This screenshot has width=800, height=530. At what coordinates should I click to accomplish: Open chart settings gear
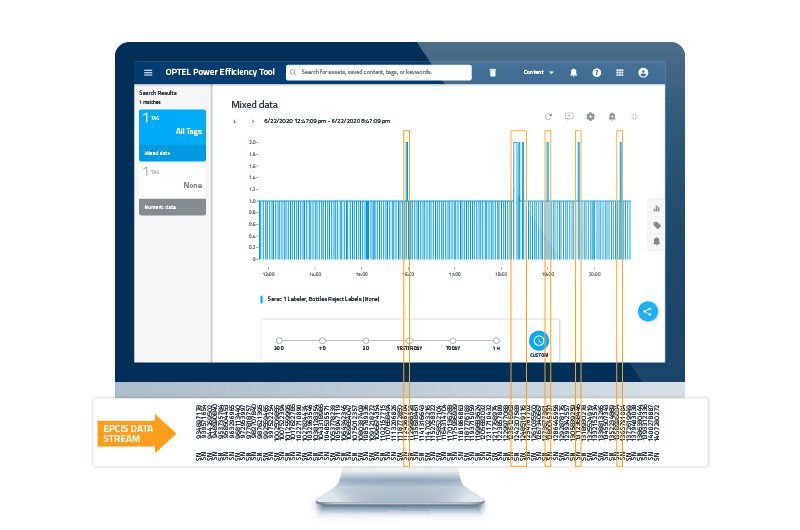tap(590, 116)
